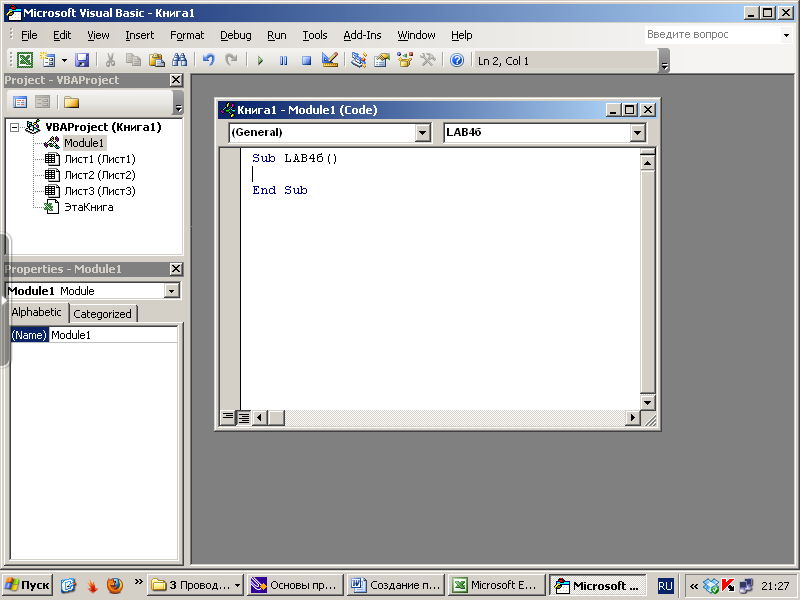Toggle Folders icon in Project panel

[x=71, y=102]
